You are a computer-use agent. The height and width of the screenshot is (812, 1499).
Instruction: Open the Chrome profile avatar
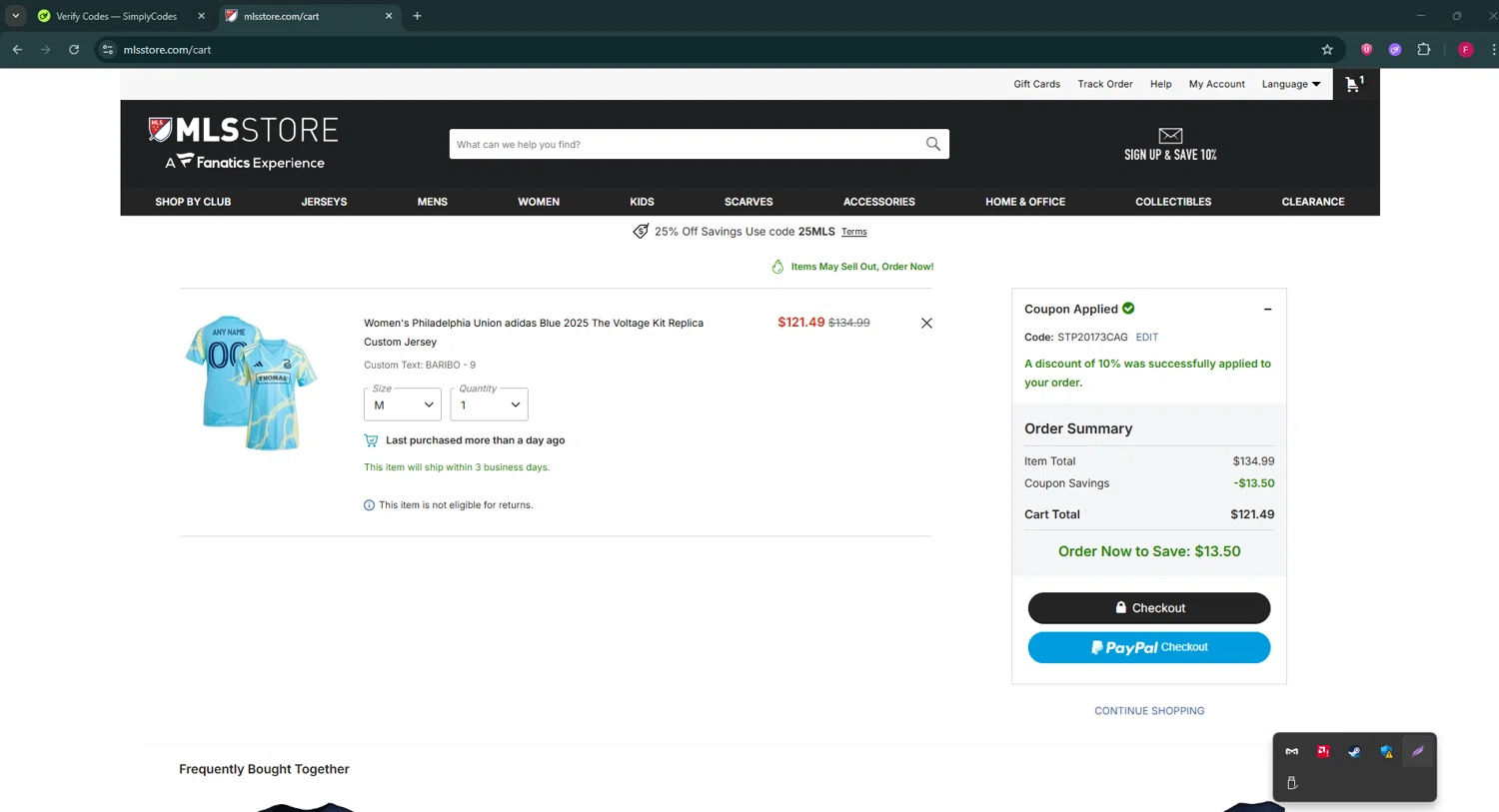coord(1465,49)
